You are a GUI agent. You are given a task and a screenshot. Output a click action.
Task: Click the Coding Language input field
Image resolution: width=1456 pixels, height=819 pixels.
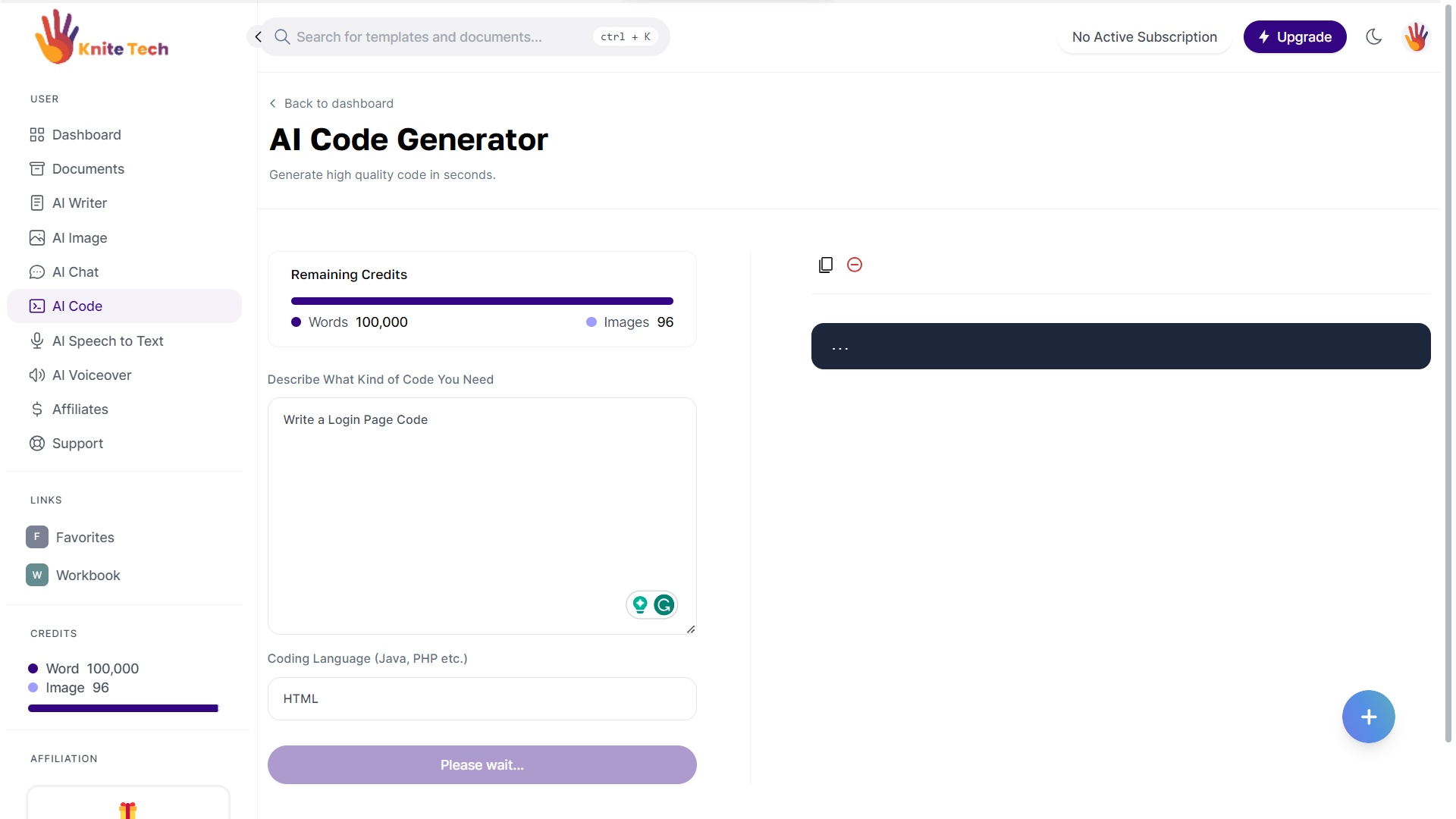tap(482, 698)
